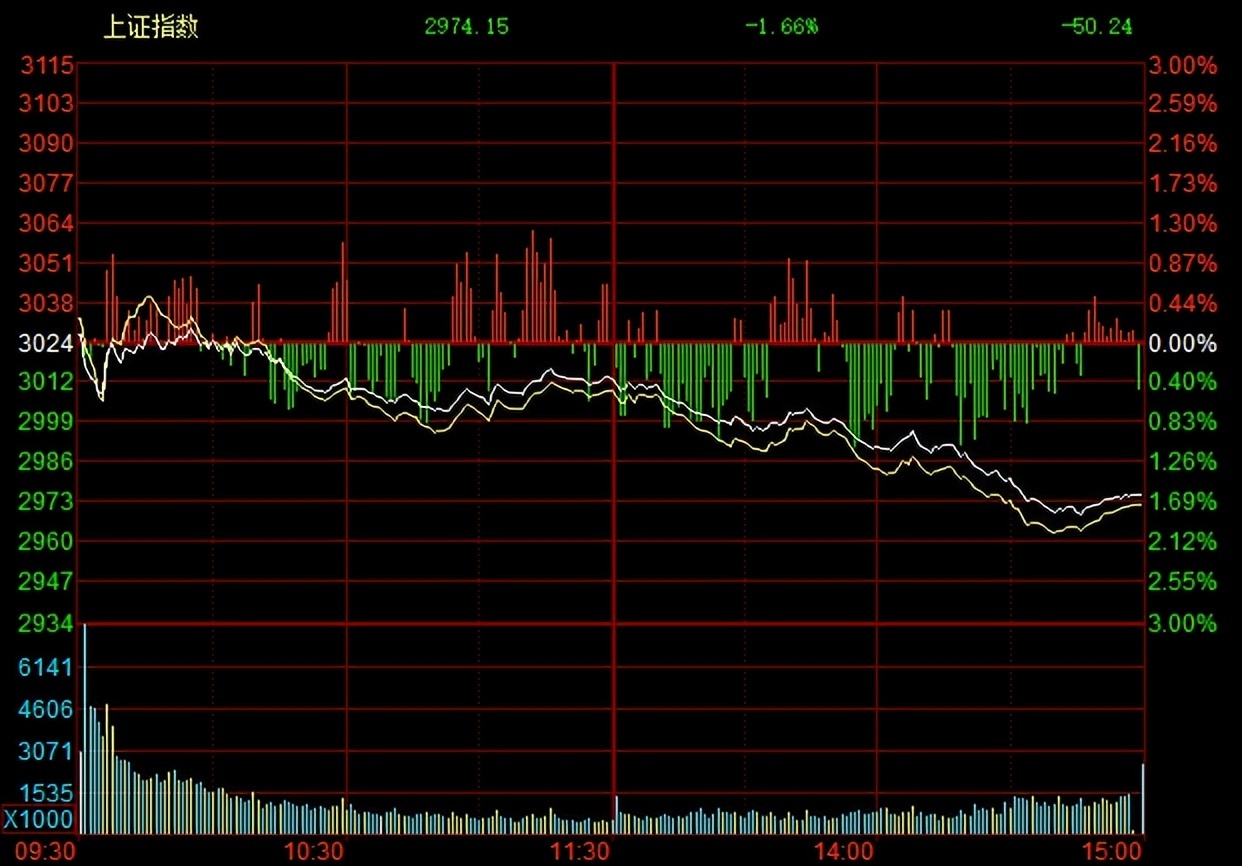Click the 10:30 time axis label
The width and height of the screenshot is (1242, 866).
tap(314, 852)
